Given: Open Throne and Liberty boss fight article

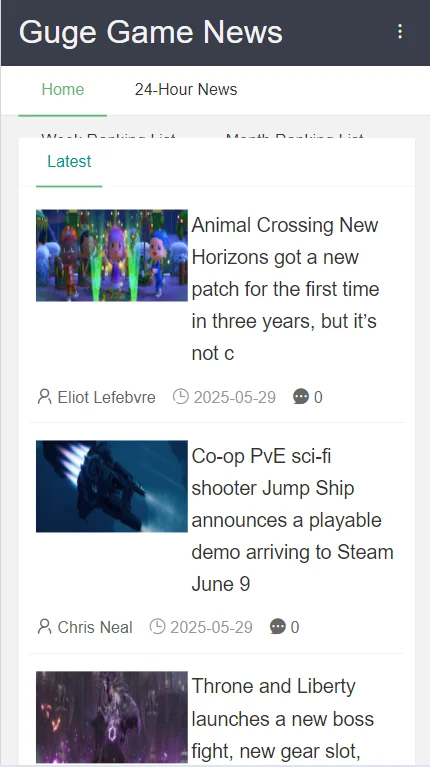Looking at the screenshot, I should 283,719.
